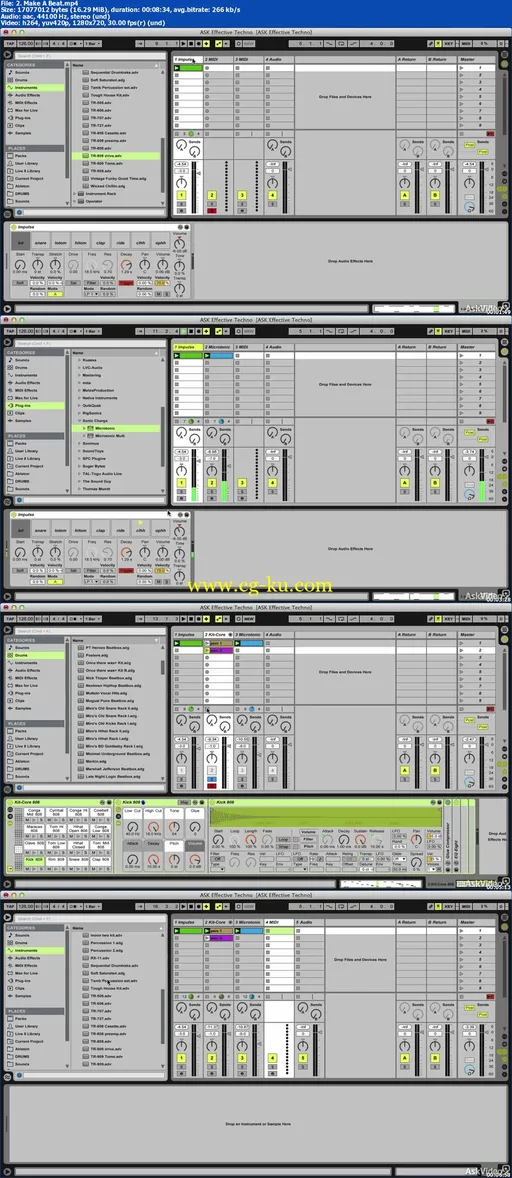The width and height of the screenshot is (512, 1178).
Task: Select the 2 Microtonic track header
Action: 217,347
